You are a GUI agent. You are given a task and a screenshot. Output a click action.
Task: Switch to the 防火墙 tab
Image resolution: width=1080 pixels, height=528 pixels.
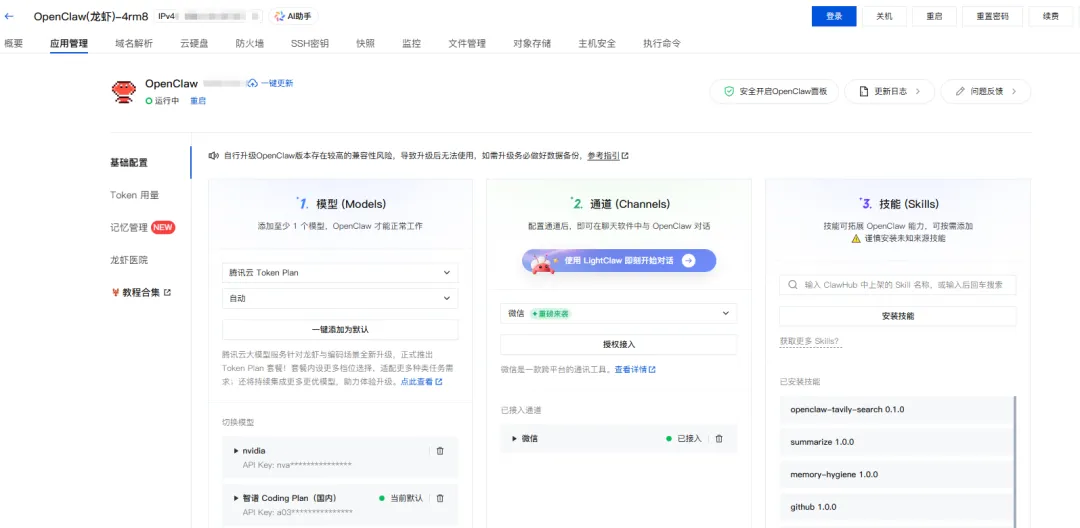click(x=249, y=43)
